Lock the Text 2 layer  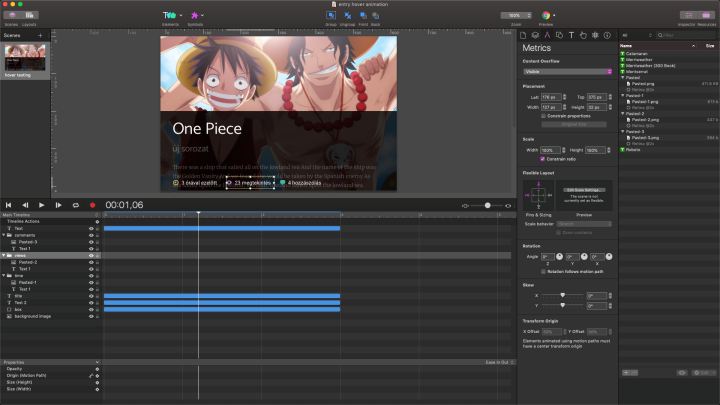coord(97,303)
